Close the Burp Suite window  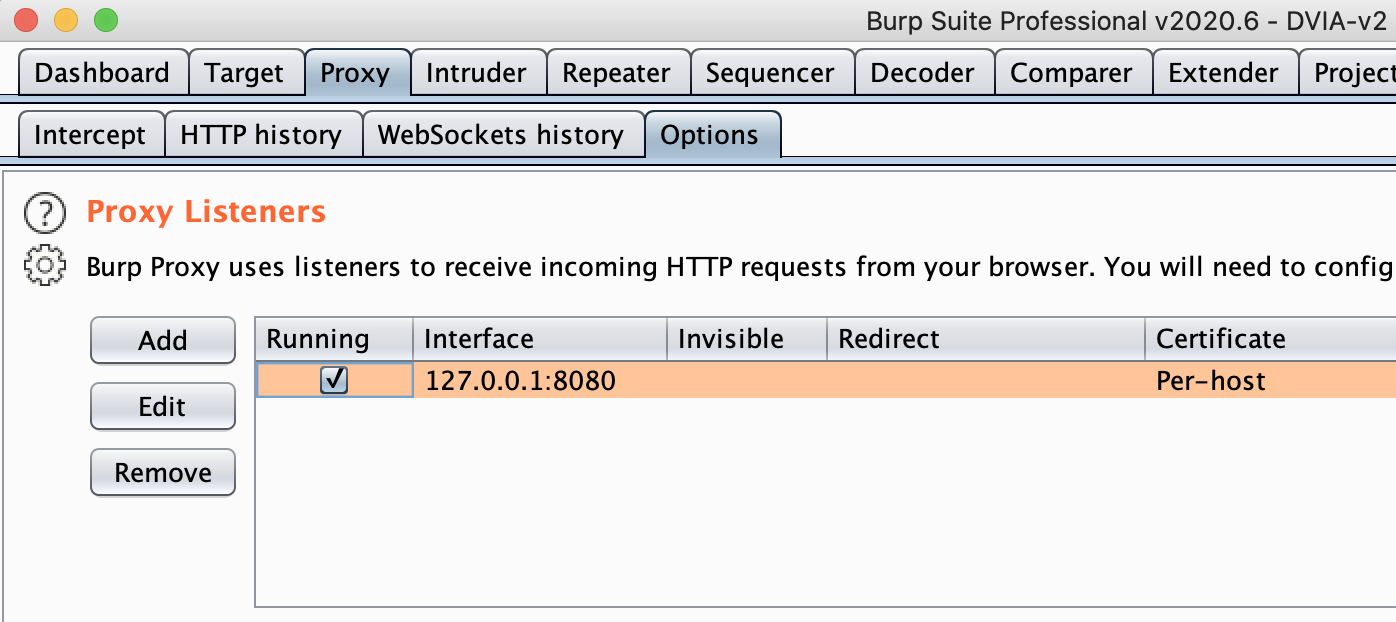pyautogui.click(x=26, y=19)
